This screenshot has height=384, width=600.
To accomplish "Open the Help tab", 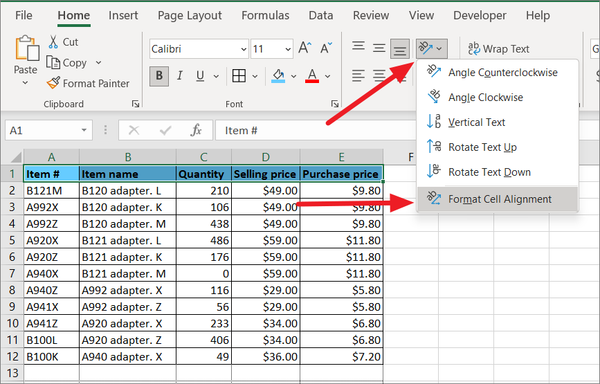I will [538, 15].
